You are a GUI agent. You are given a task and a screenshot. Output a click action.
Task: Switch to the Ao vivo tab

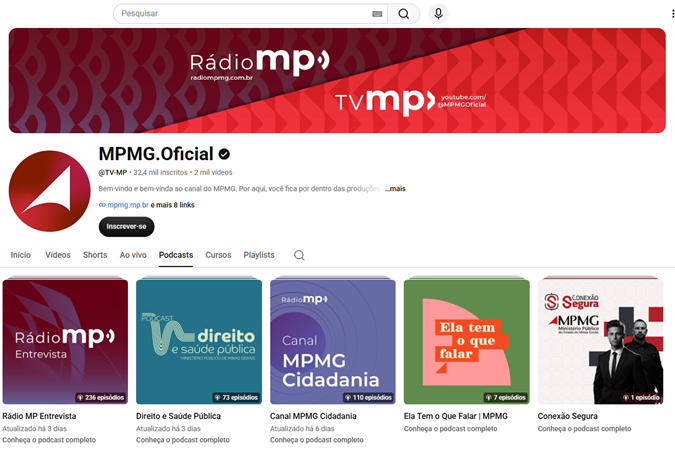[x=133, y=255]
